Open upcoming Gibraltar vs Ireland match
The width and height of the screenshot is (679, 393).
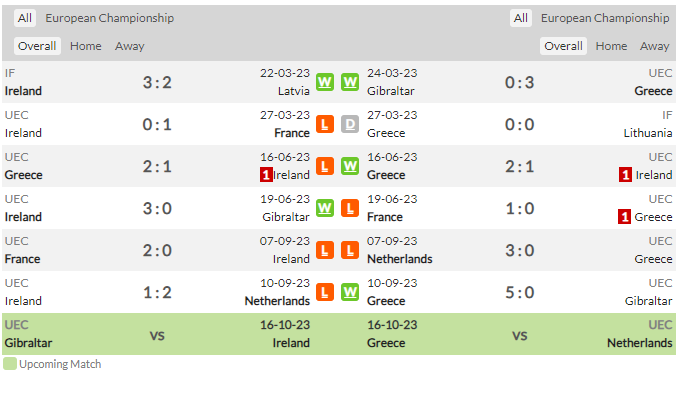click(x=157, y=334)
